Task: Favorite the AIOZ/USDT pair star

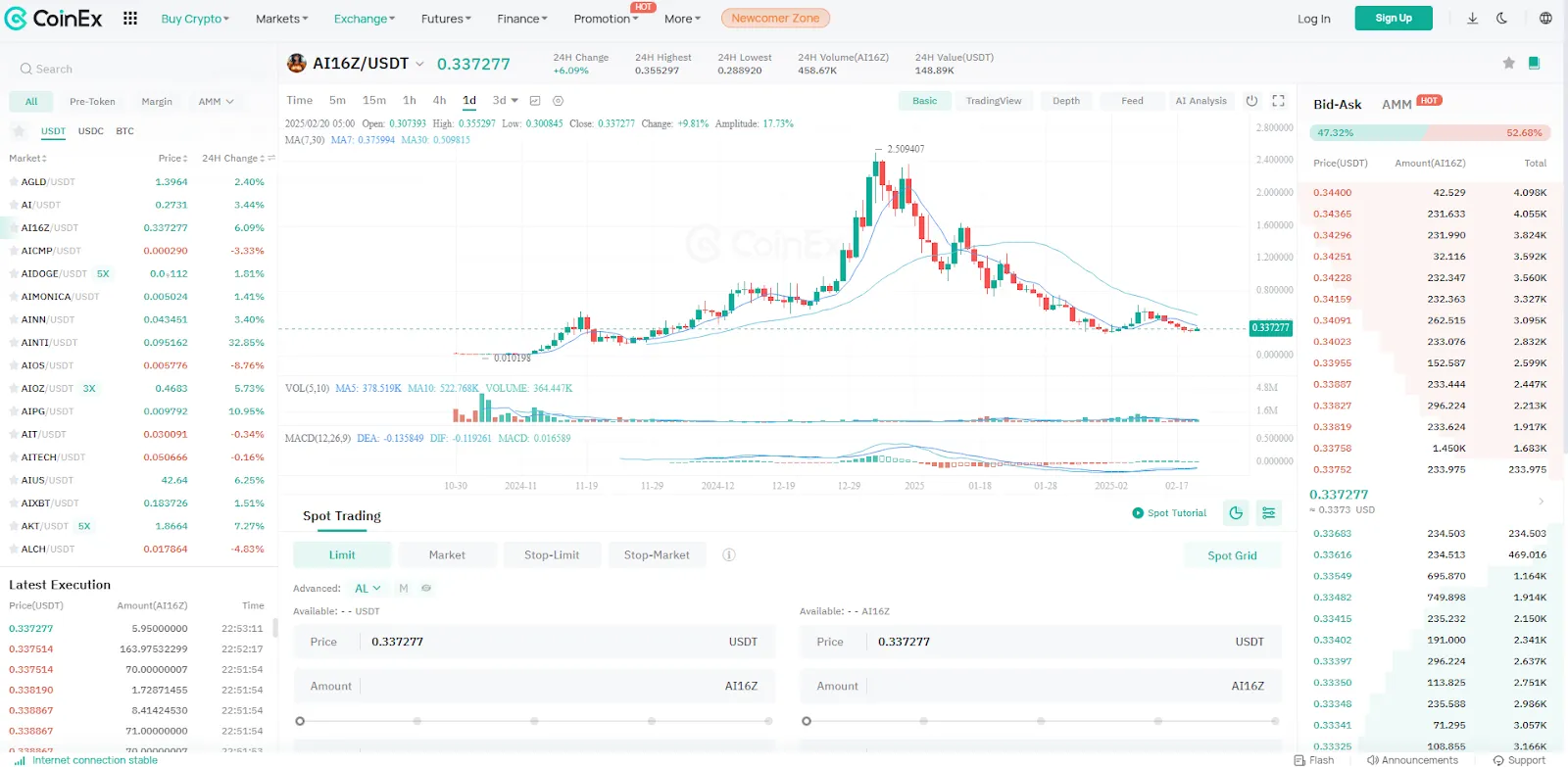Action: pyautogui.click(x=14, y=389)
